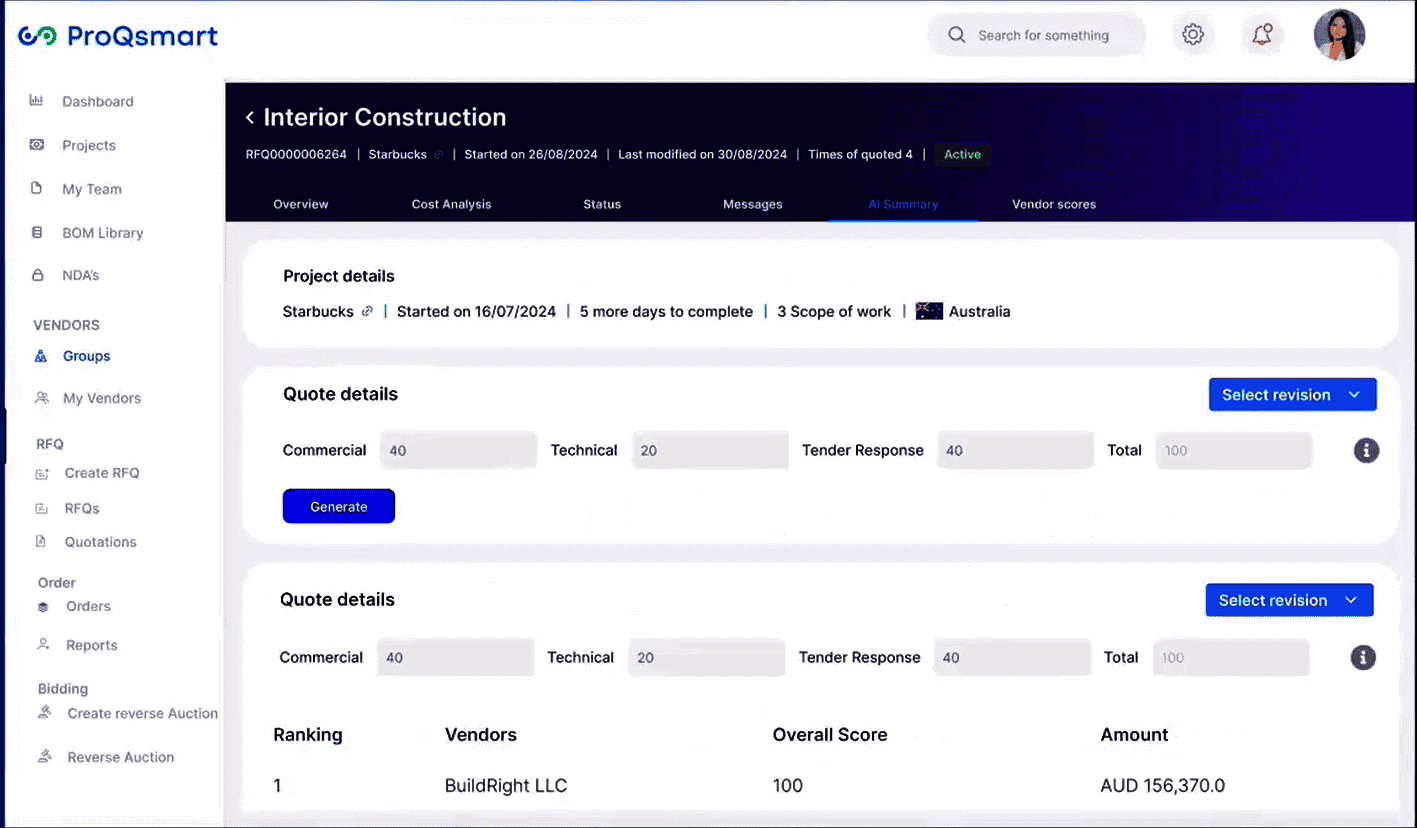
Task: Select Groups under Vendors section
Action: (86, 356)
